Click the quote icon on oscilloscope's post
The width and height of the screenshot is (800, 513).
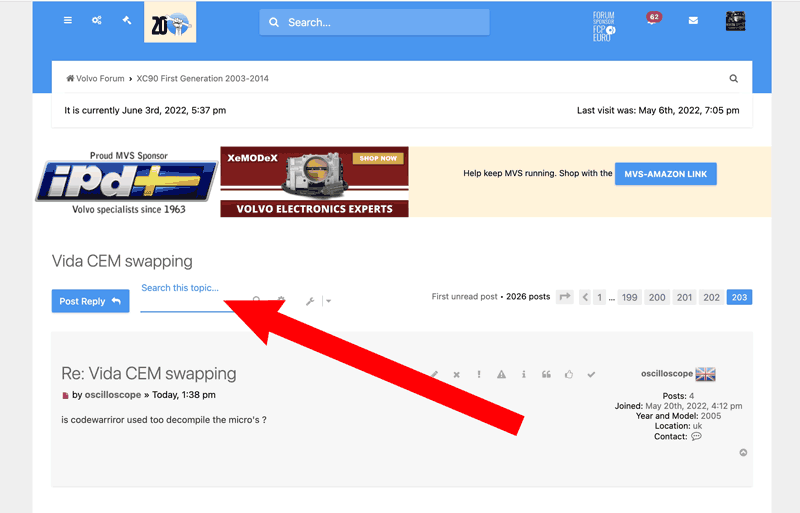click(546, 374)
